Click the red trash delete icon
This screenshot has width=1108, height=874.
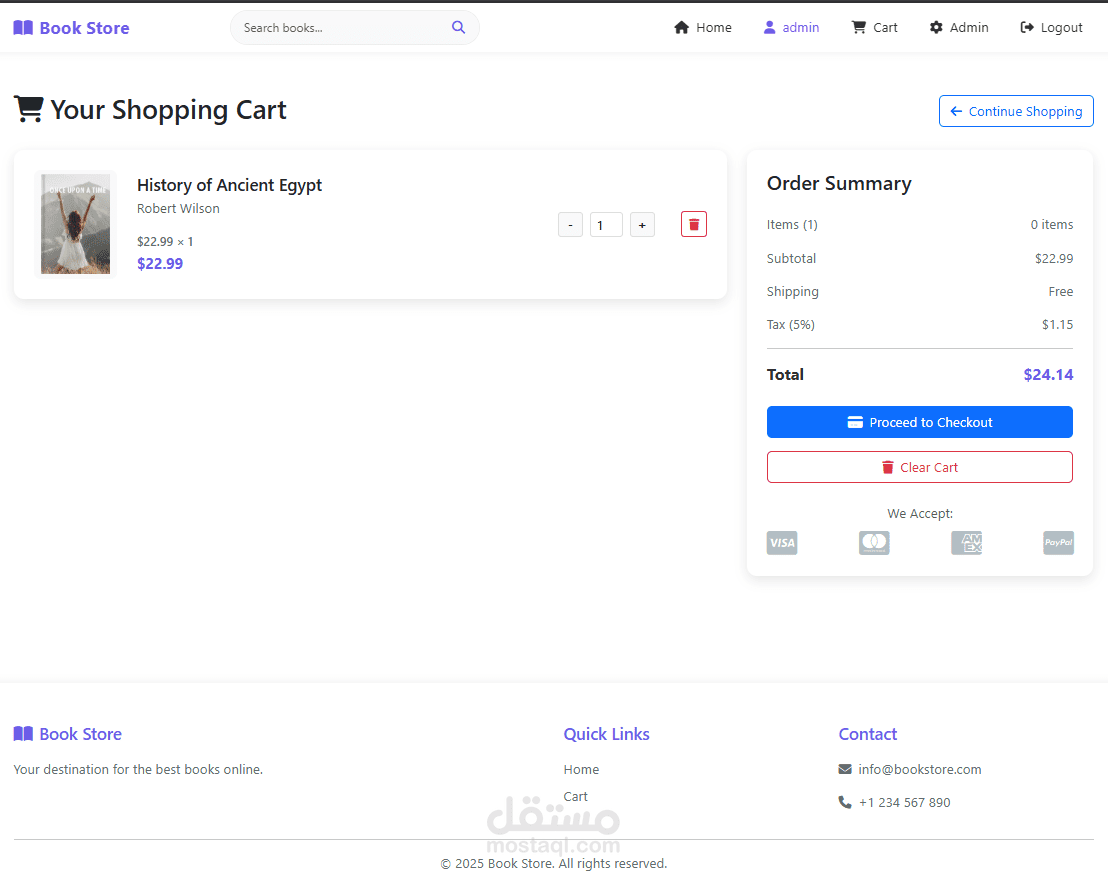coord(694,225)
